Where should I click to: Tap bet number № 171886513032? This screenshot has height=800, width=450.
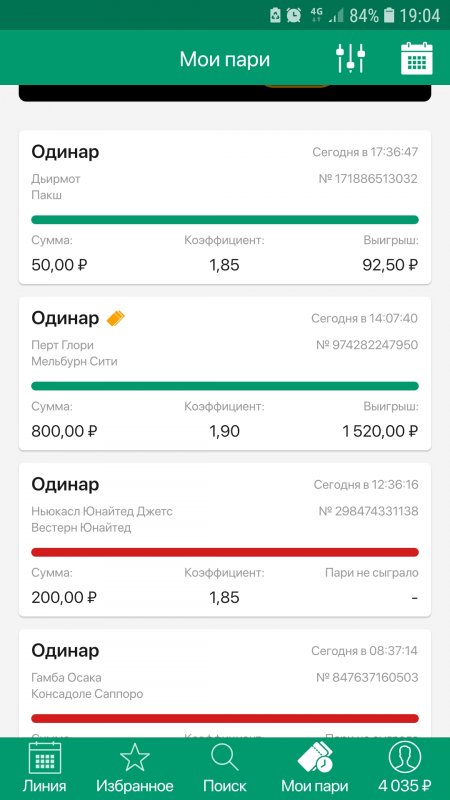(367, 179)
